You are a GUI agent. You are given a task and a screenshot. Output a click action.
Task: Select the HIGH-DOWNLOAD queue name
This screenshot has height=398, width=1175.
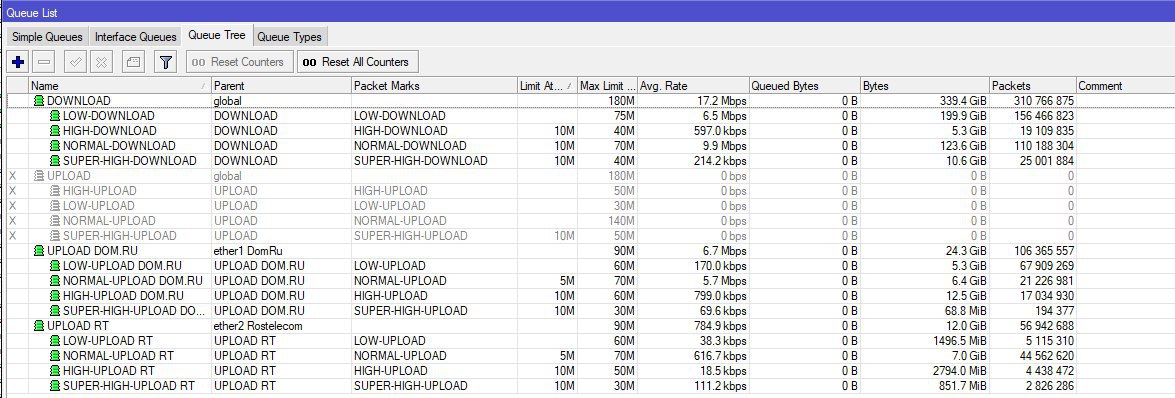coord(109,130)
